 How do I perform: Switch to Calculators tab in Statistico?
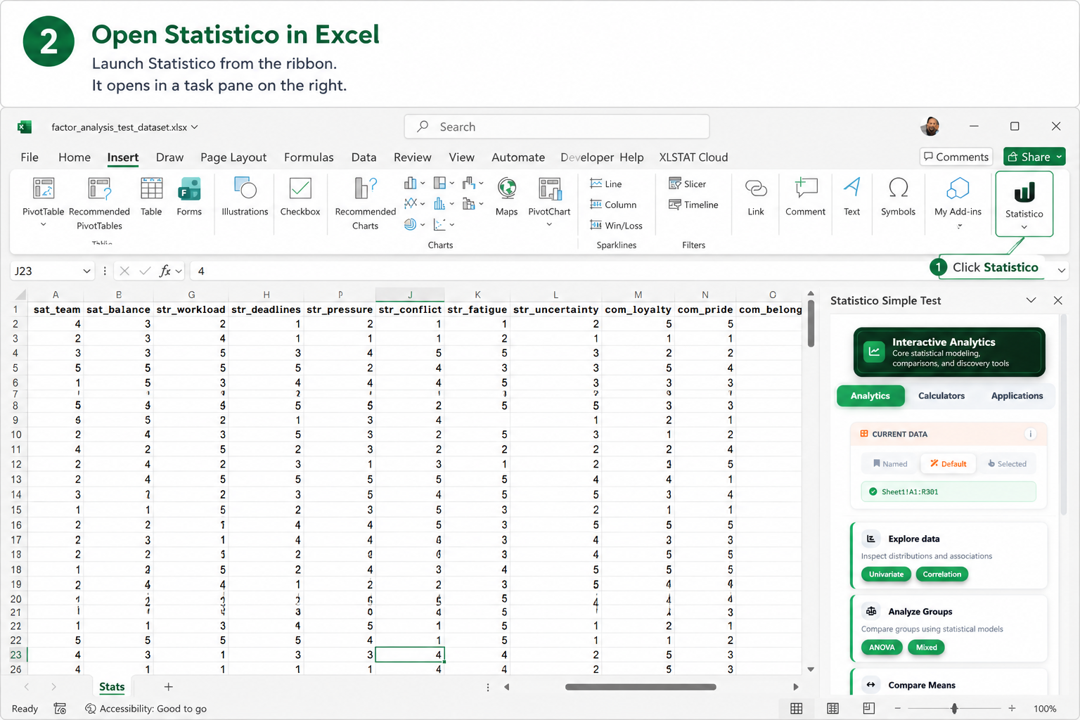click(941, 395)
